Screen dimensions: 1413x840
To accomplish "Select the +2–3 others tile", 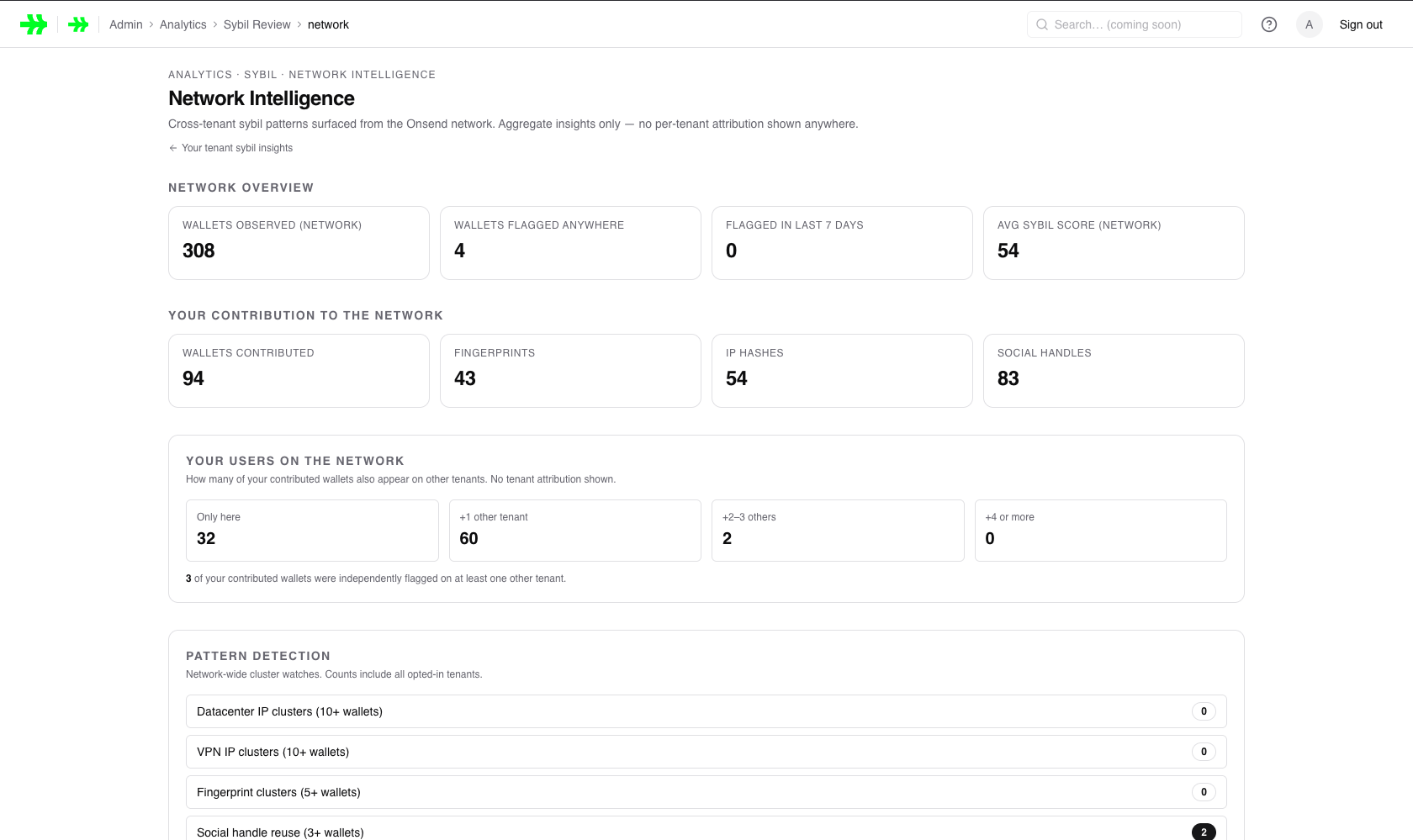I will [x=838, y=531].
